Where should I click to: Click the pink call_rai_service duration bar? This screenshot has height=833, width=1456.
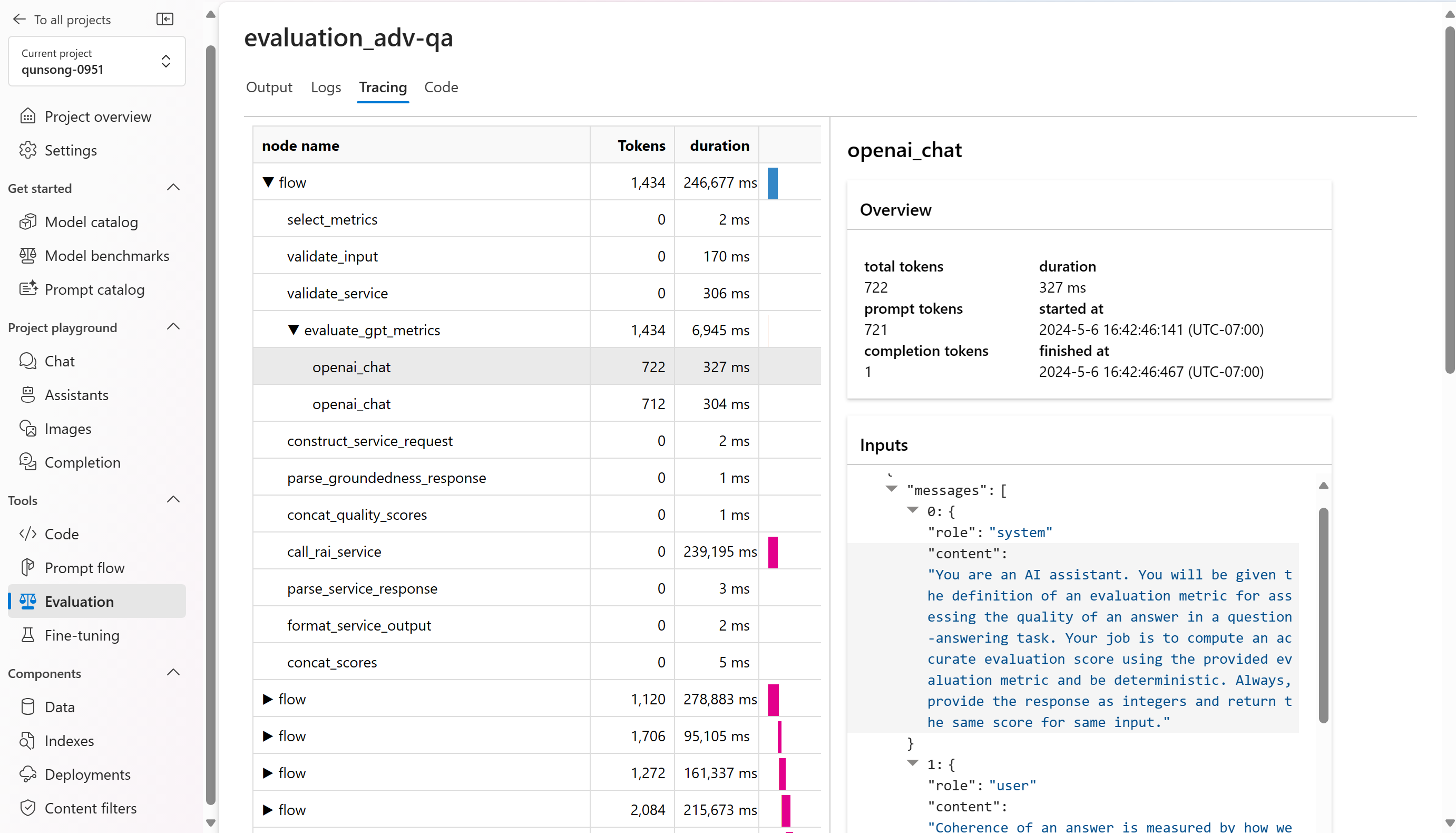[773, 551]
